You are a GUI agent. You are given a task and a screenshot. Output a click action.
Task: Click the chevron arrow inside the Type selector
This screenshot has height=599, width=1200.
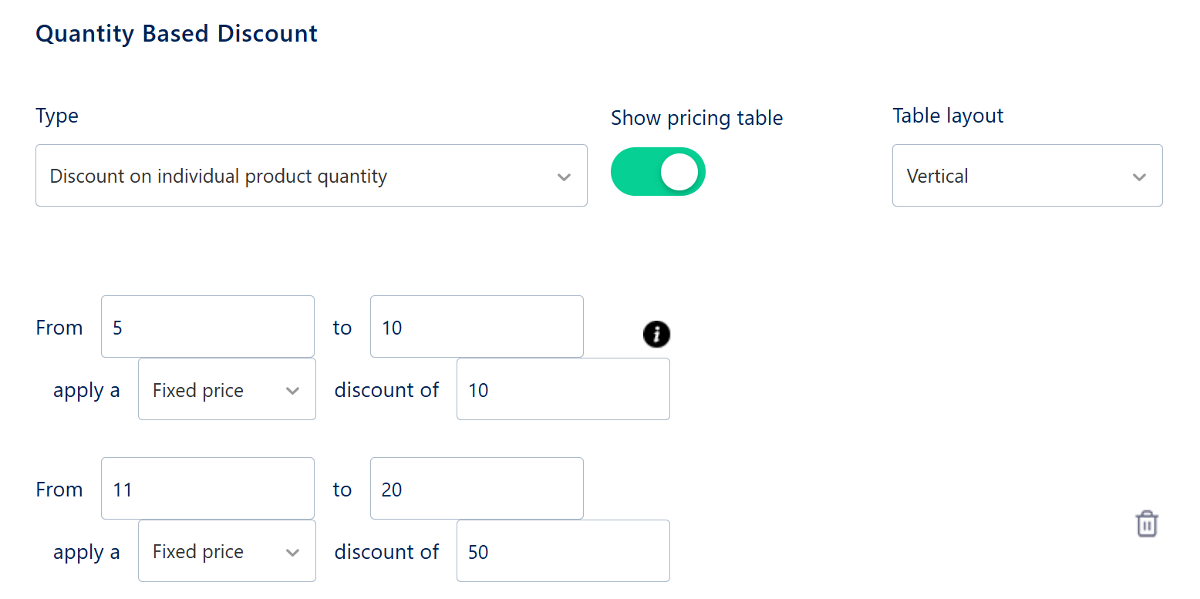coord(564,177)
